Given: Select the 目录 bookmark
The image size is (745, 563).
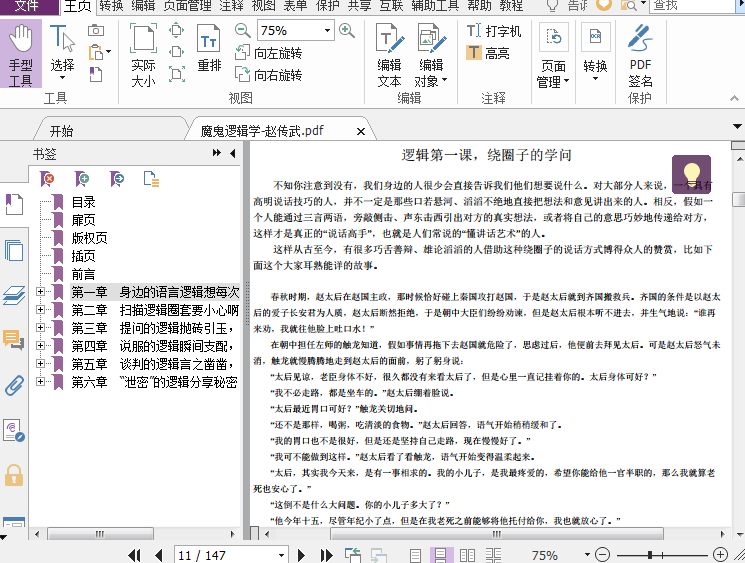Looking at the screenshot, I should click(84, 202).
